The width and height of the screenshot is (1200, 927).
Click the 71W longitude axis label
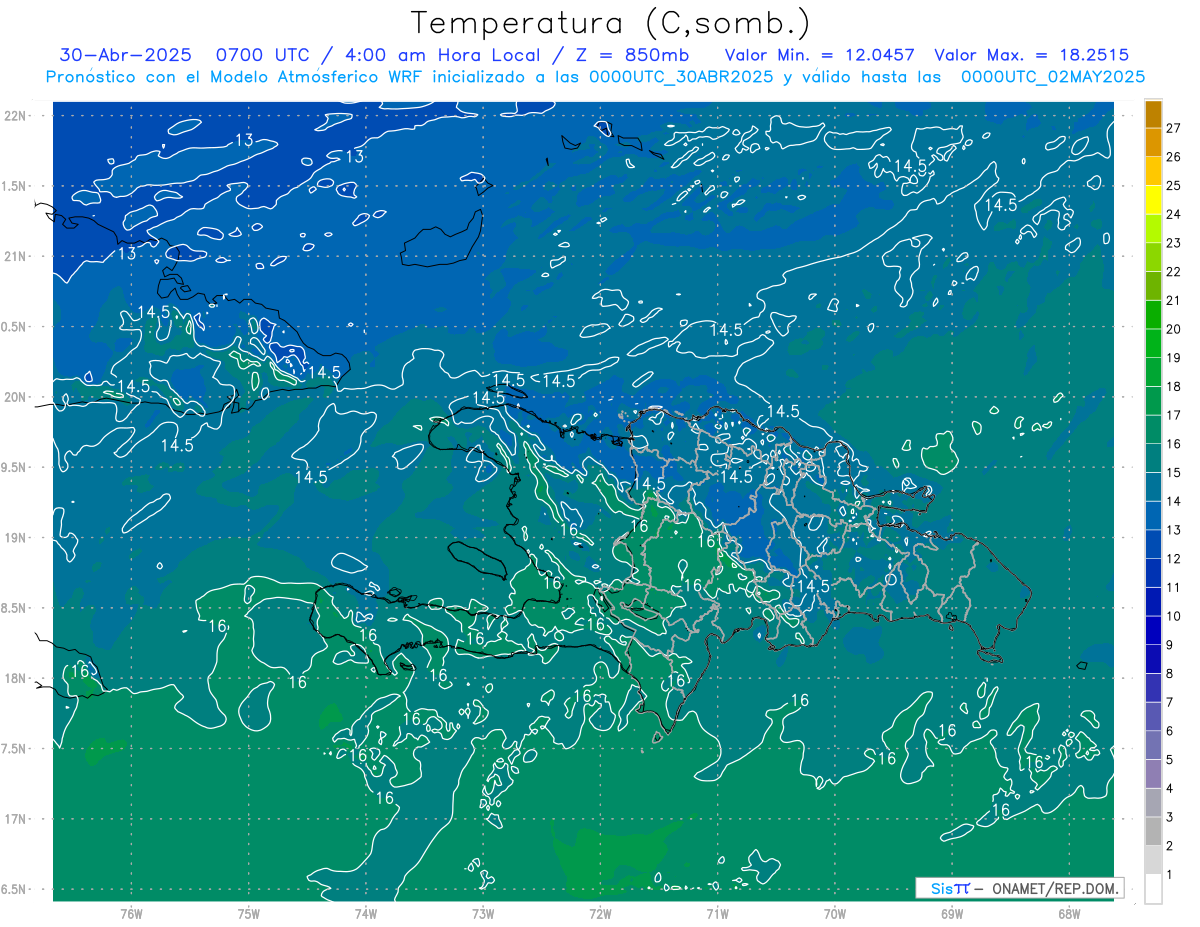pyautogui.click(x=717, y=914)
